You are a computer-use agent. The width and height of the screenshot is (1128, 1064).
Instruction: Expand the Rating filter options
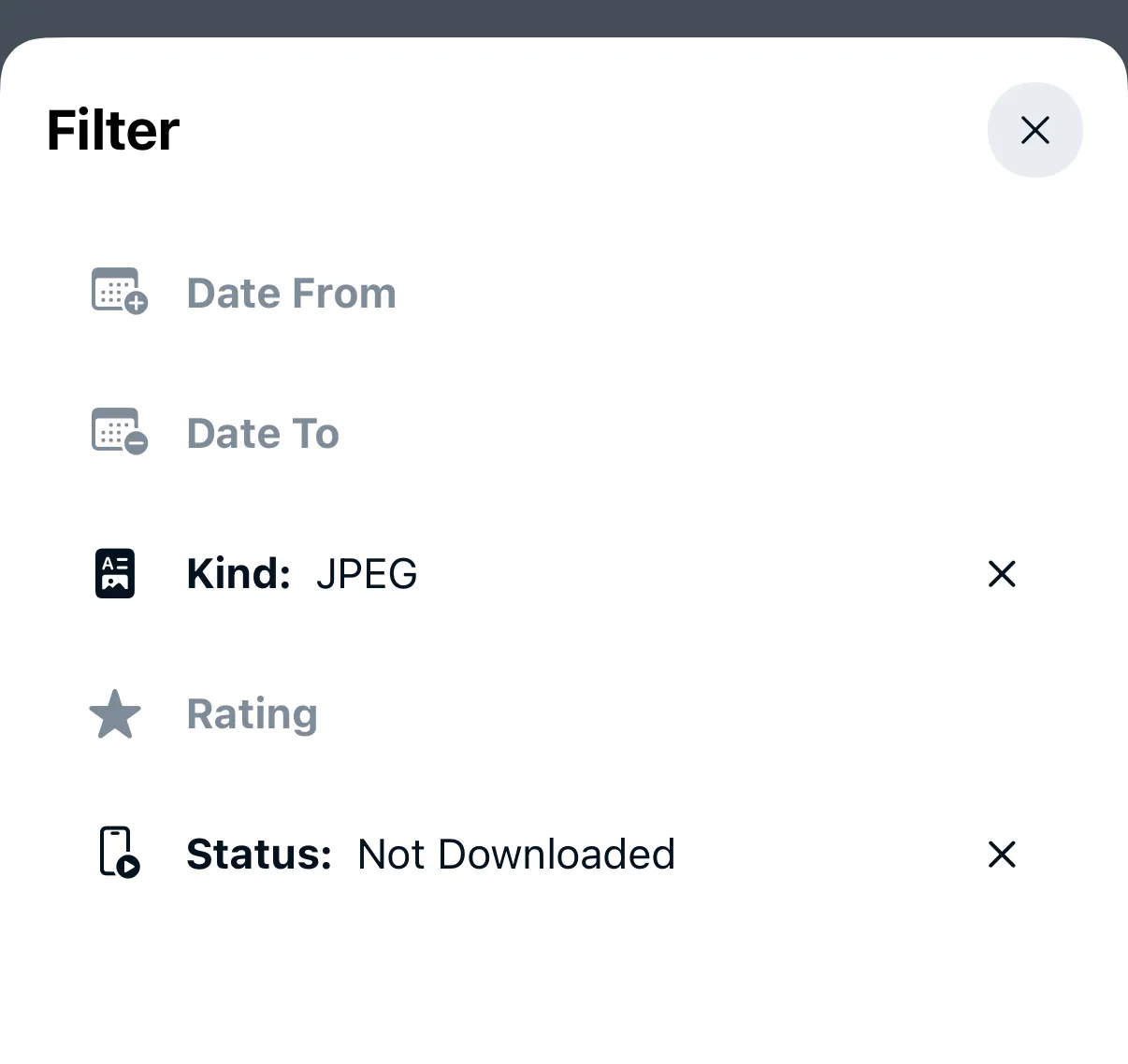point(253,714)
